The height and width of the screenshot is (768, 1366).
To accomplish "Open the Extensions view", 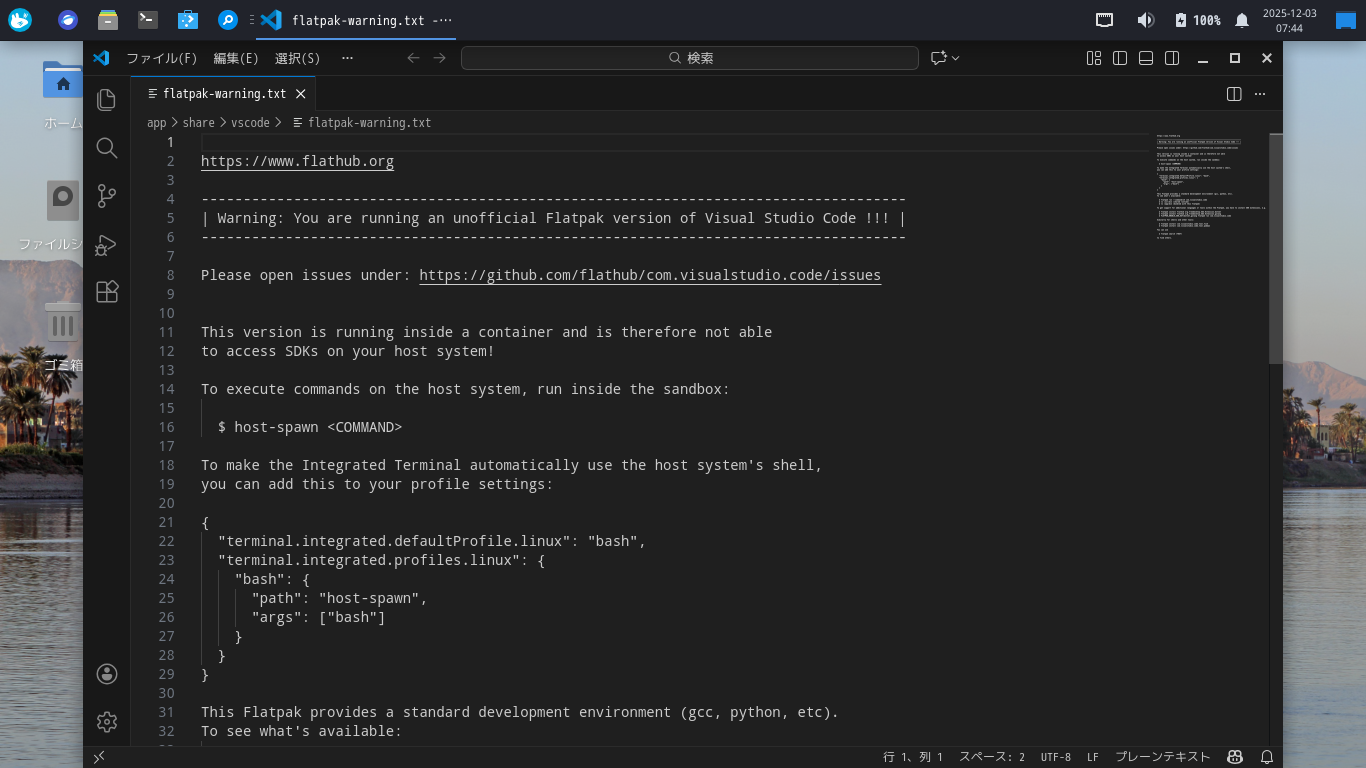I will point(107,292).
